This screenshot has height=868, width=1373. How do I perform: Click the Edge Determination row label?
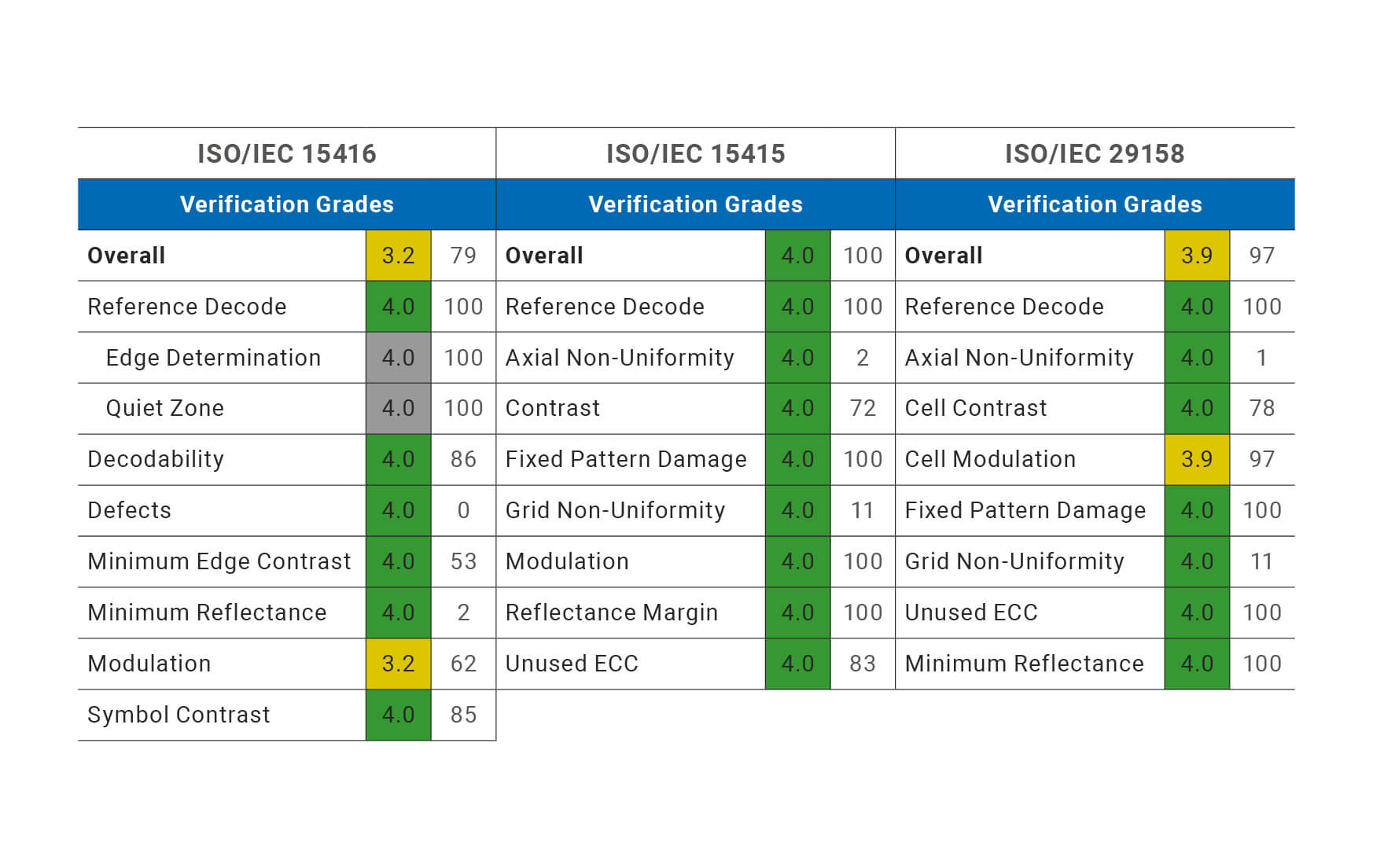213,358
